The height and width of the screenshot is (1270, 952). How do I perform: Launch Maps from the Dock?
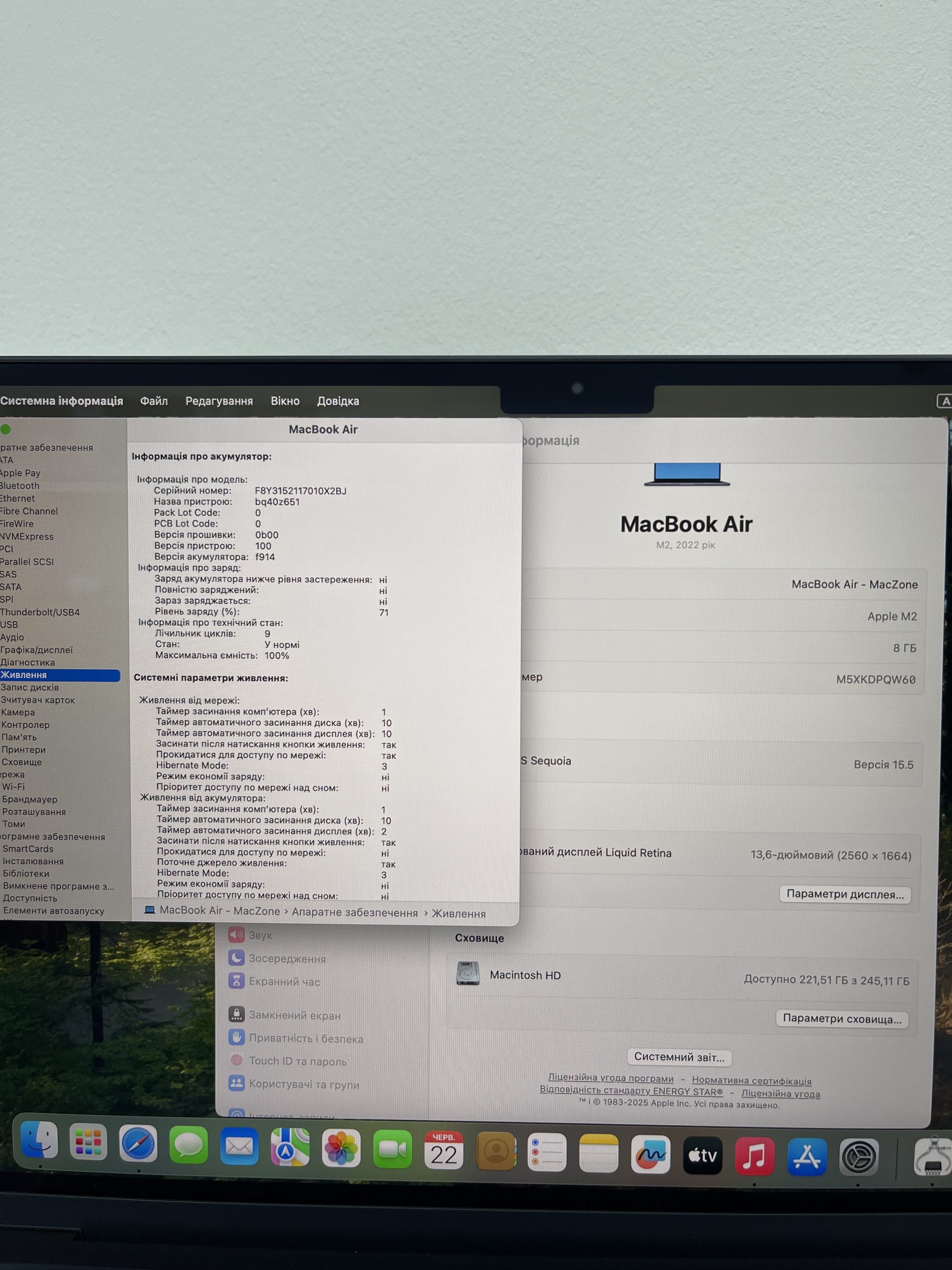pyautogui.click(x=290, y=1147)
